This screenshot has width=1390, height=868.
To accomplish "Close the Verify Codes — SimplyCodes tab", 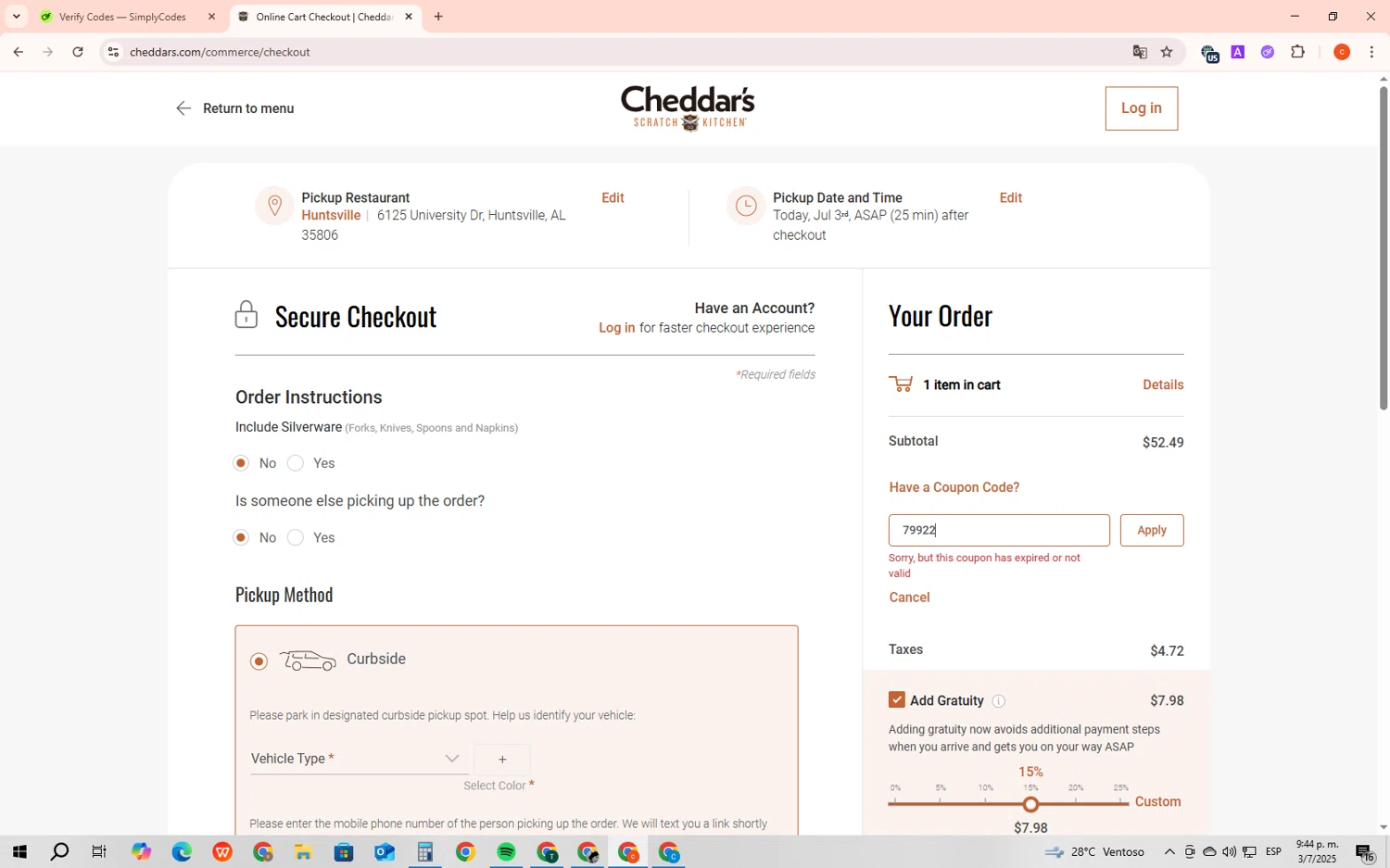I will tap(211, 17).
